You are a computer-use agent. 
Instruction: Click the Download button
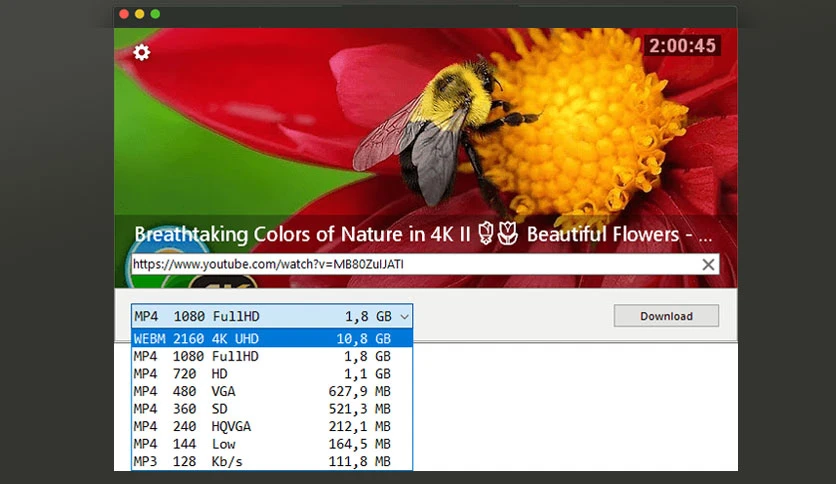click(x=666, y=316)
